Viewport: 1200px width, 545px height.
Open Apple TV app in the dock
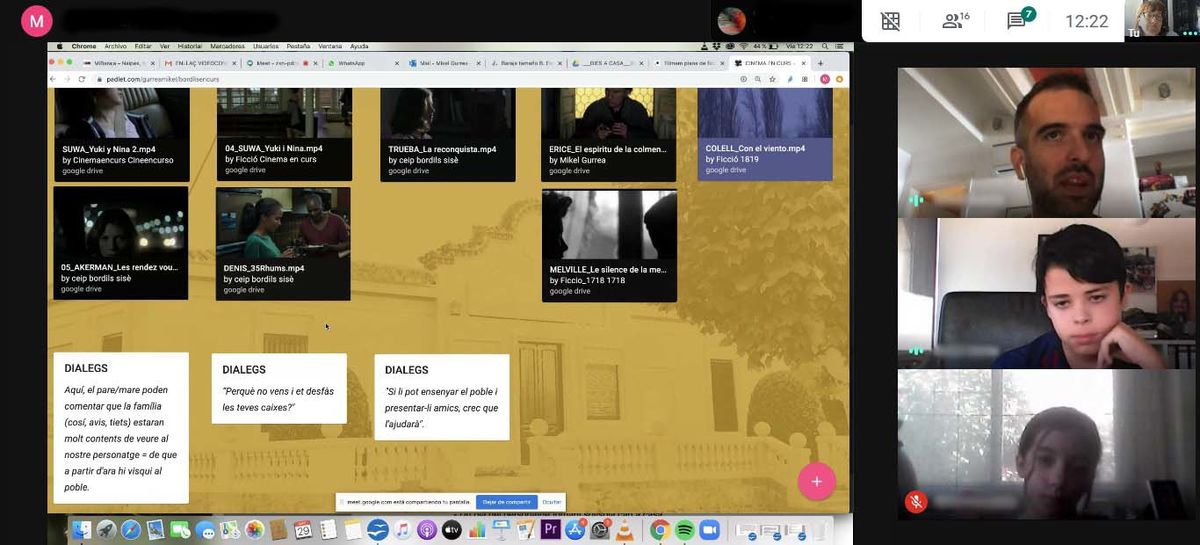click(452, 529)
